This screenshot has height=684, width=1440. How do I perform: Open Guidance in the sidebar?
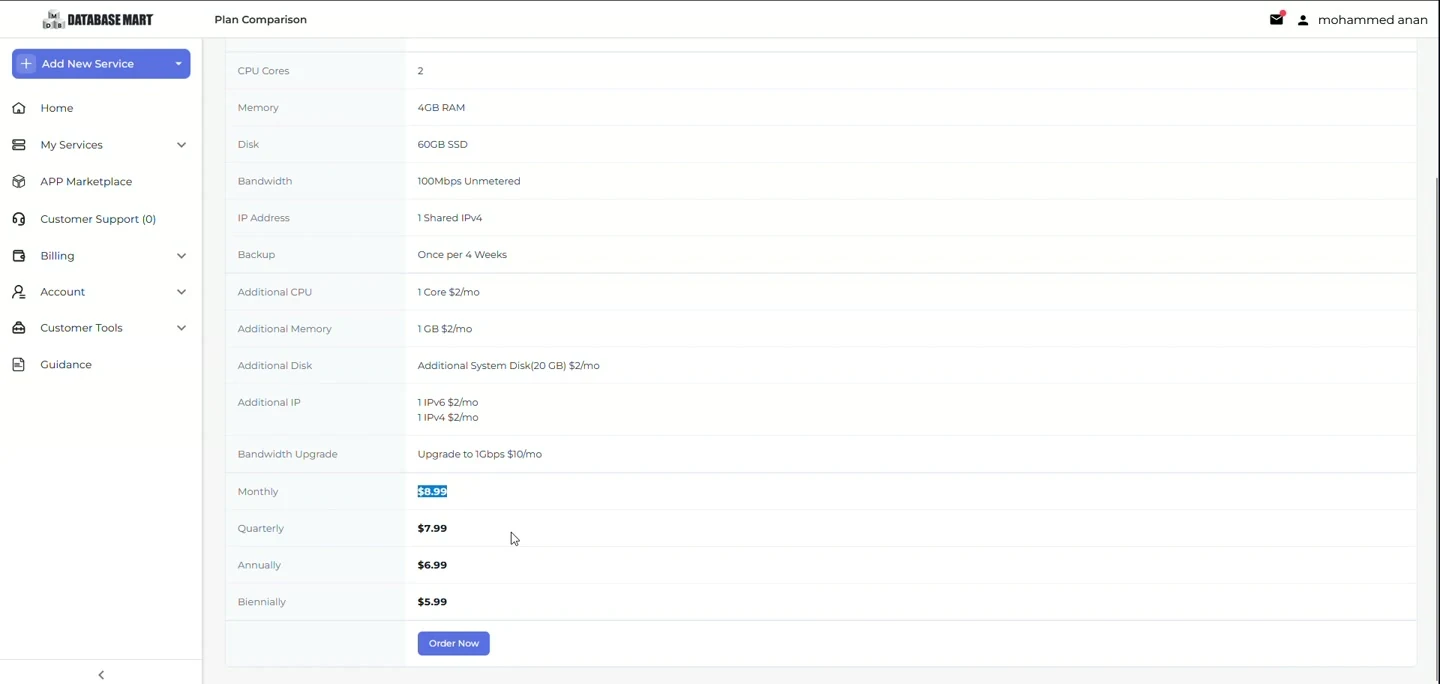[x=66, y=365]
